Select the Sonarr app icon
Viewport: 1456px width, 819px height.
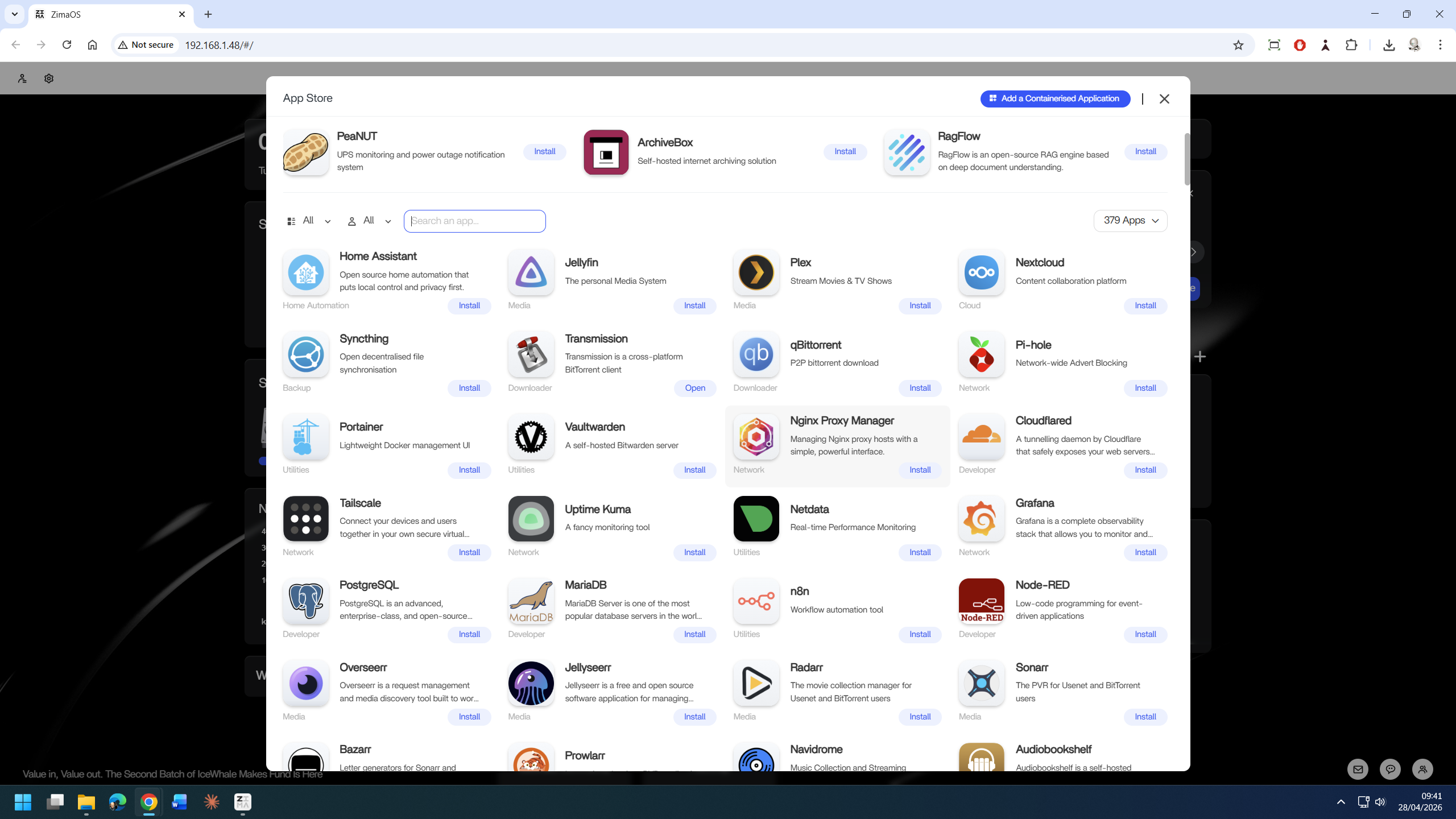coord(981,683)
